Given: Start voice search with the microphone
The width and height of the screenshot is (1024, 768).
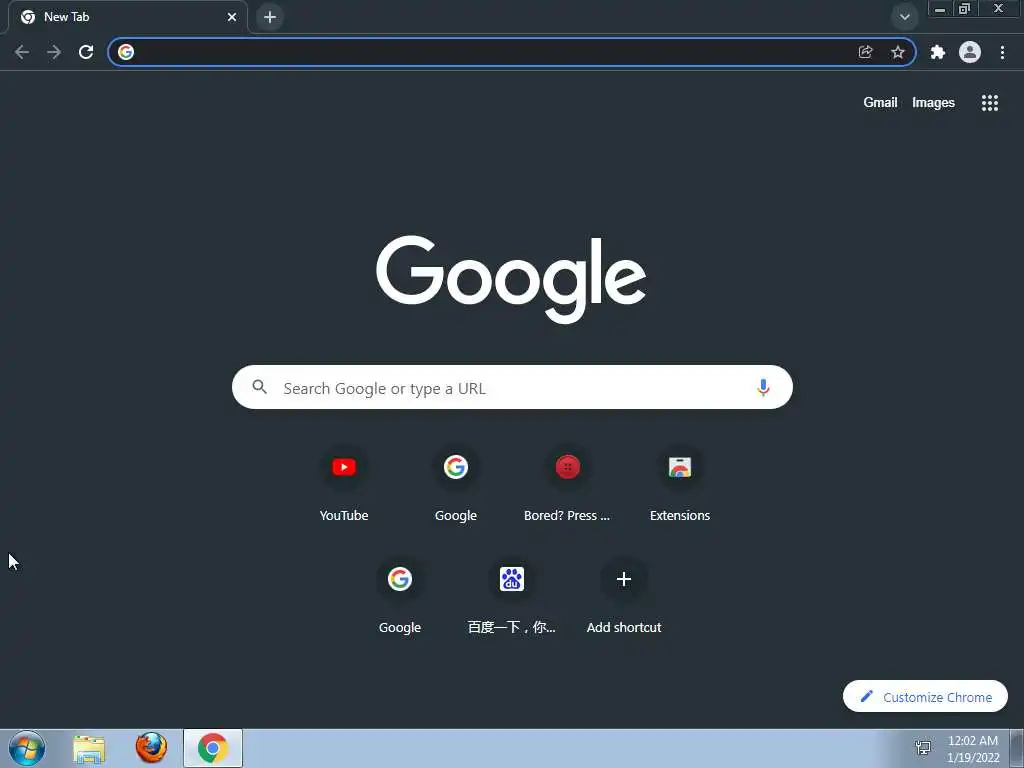Looking at the screenshot, I should [763, 387].
